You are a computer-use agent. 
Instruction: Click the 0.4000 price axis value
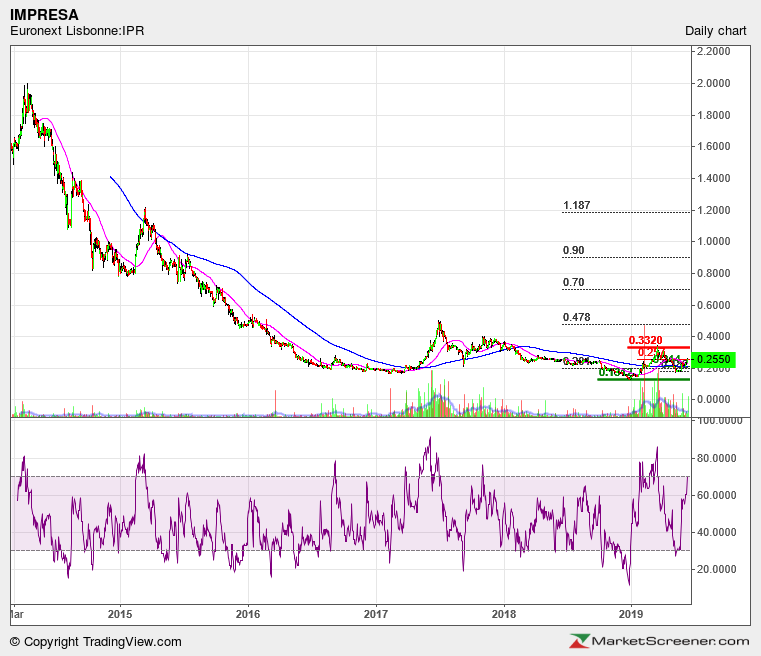[x=713, y=336]
